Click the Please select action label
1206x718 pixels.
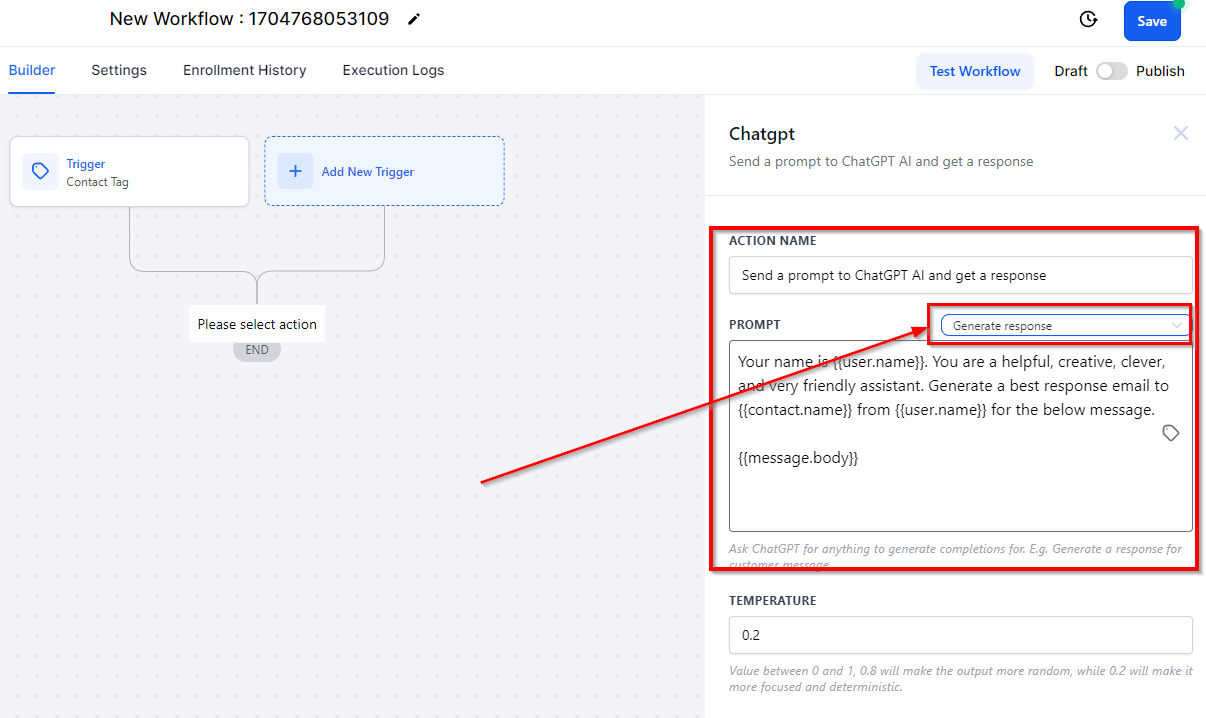(257, 324)
